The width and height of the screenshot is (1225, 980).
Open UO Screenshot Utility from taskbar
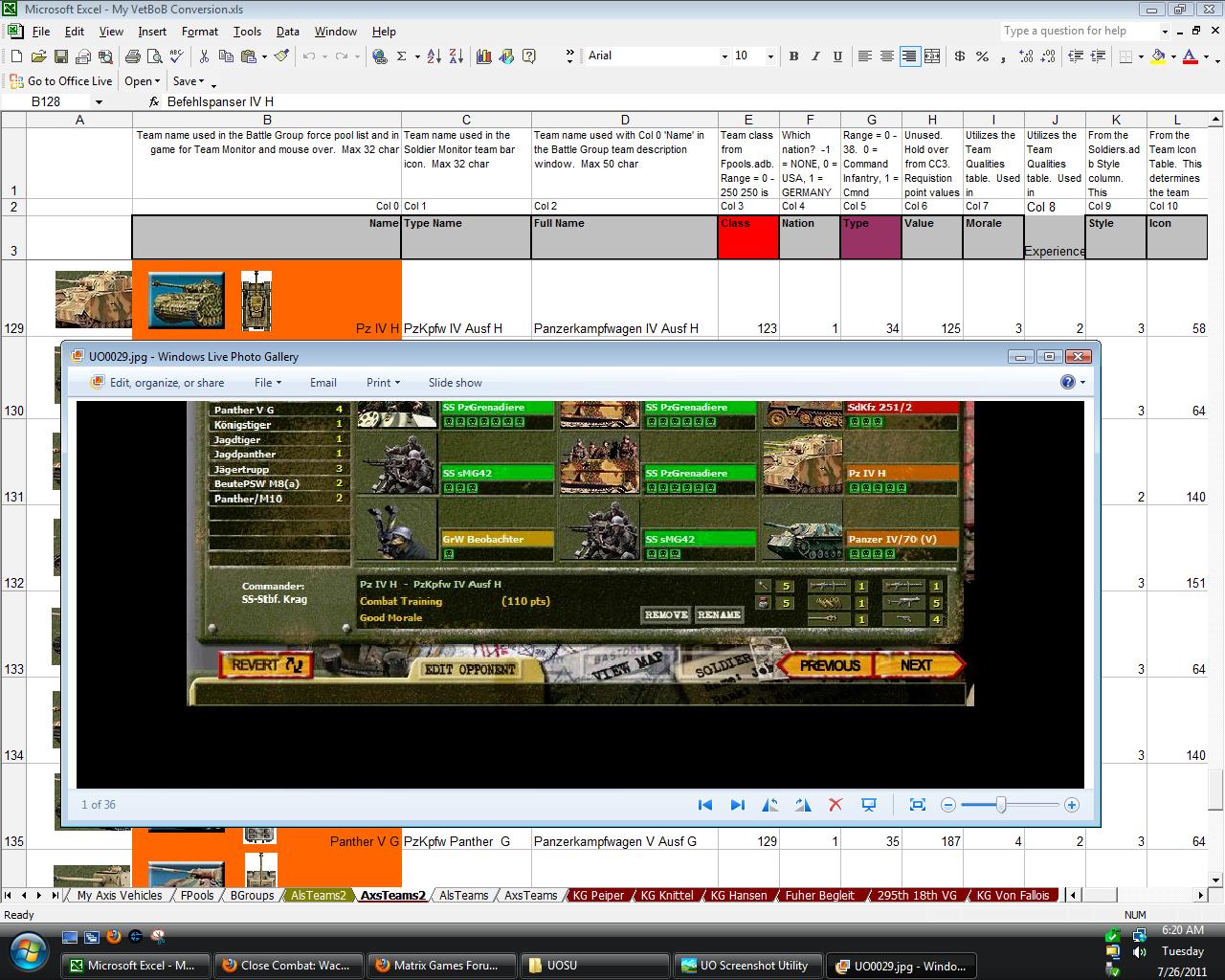(x=746, y=966)
